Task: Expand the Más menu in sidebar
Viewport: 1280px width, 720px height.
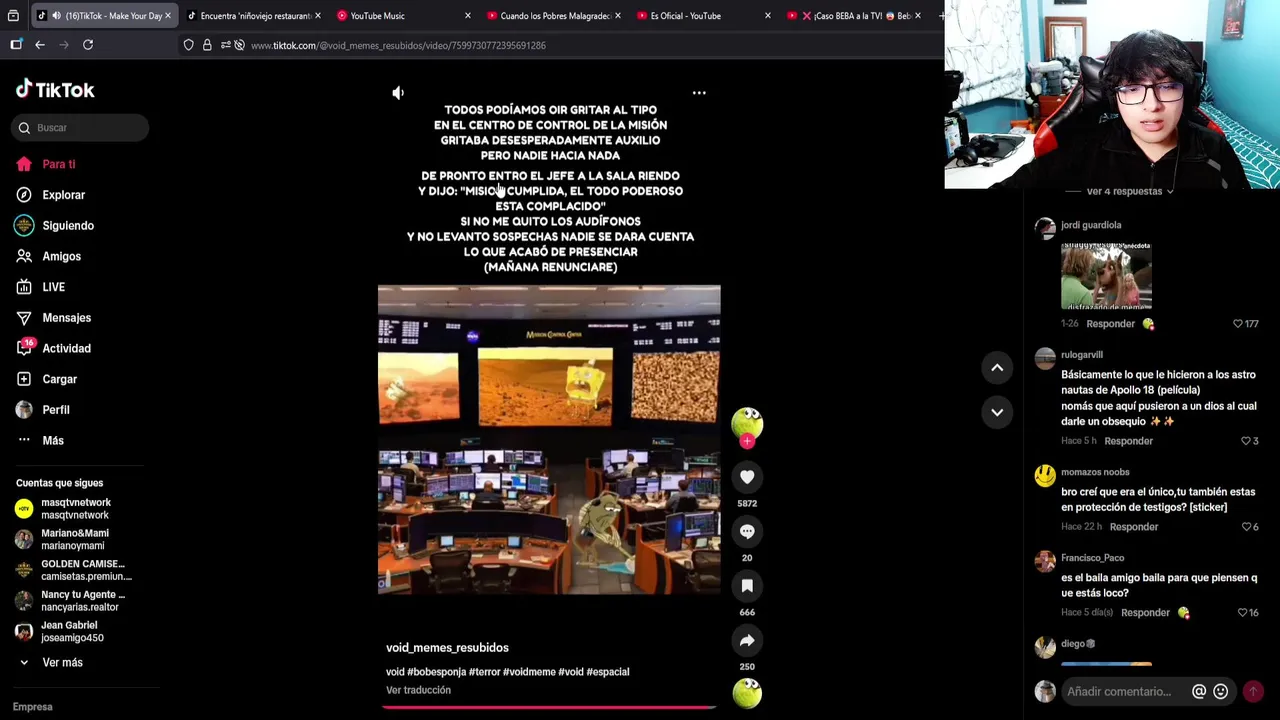Action: pyautogui.click(x=52, y=441)
